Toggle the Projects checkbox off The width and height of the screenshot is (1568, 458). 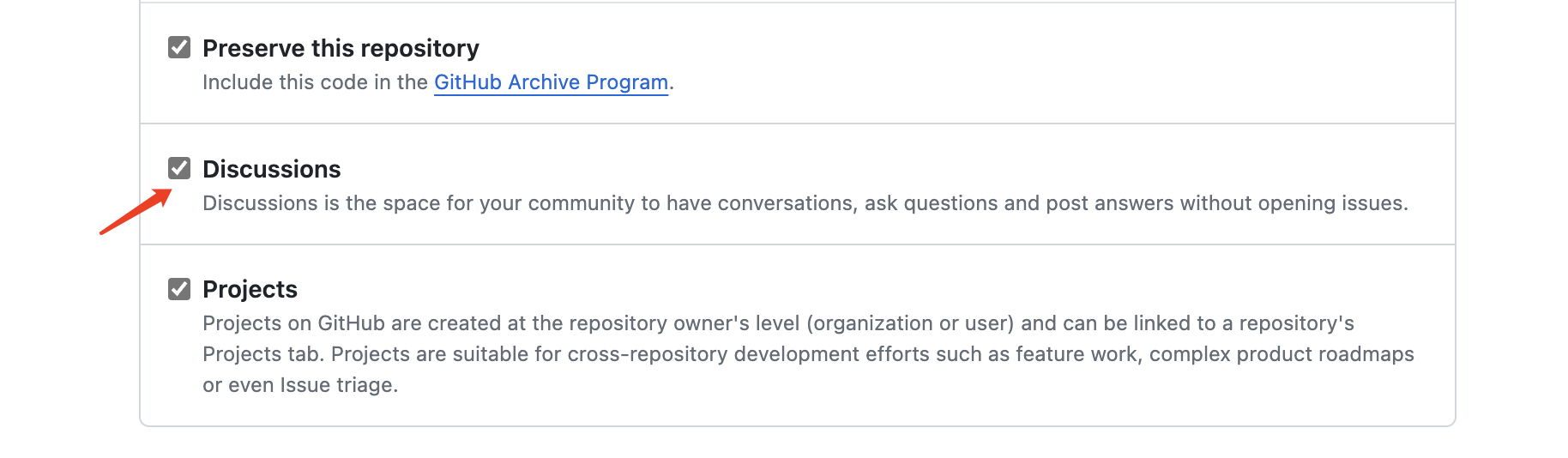179,289
